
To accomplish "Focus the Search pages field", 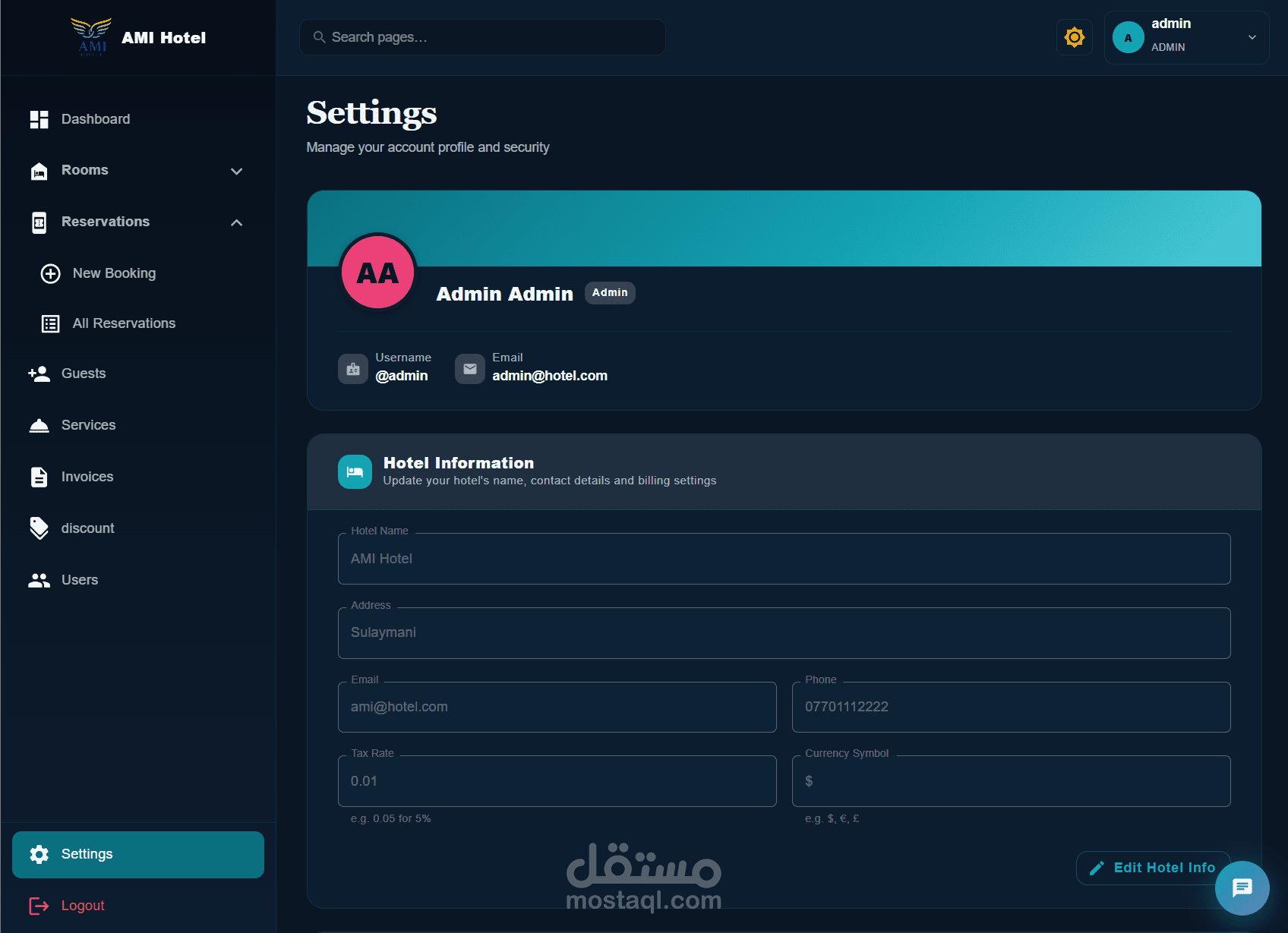I will (x=483, y=37).
